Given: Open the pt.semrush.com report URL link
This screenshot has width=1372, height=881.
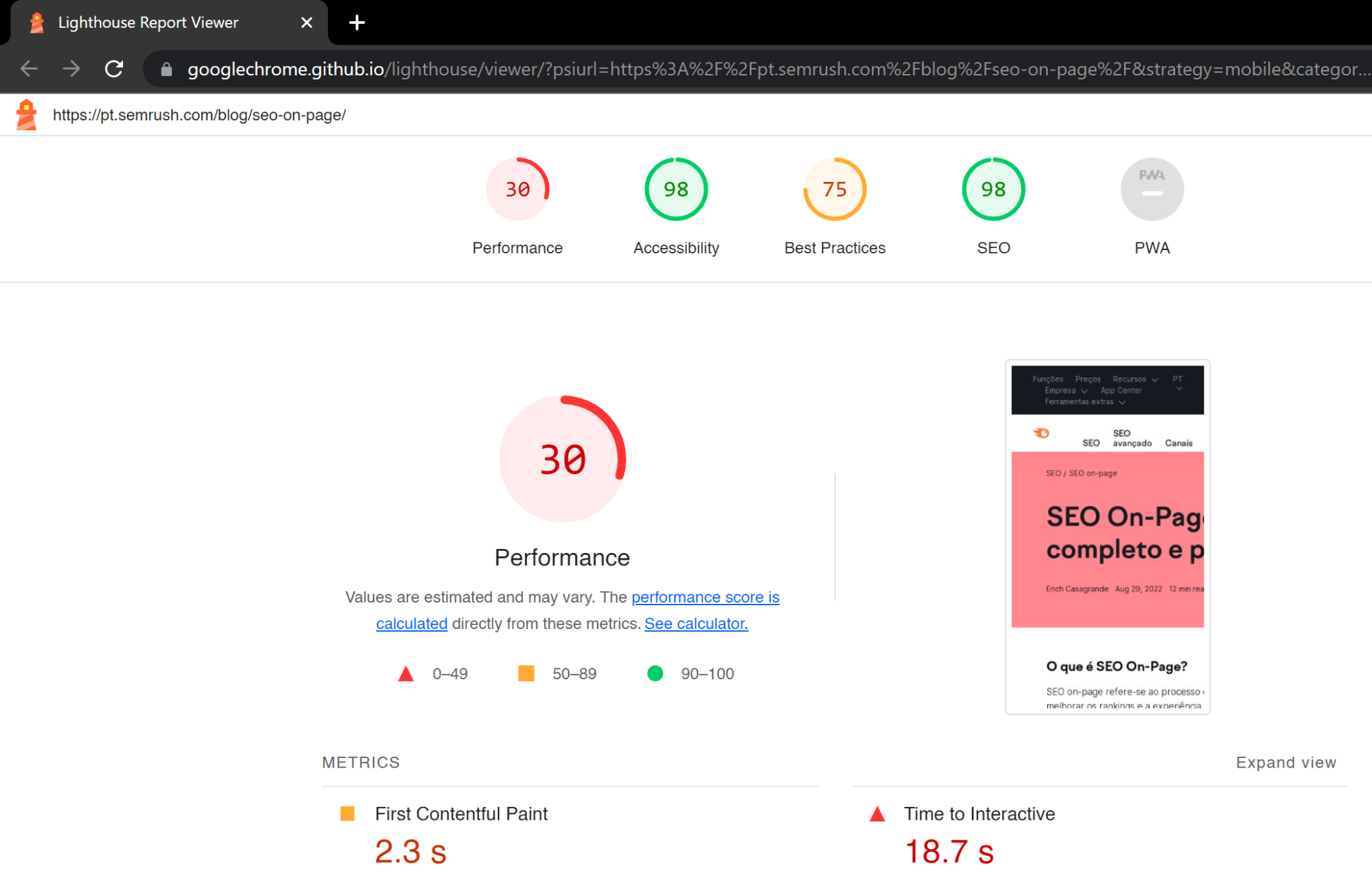Looking at the screenshot, I should point(200,115).
